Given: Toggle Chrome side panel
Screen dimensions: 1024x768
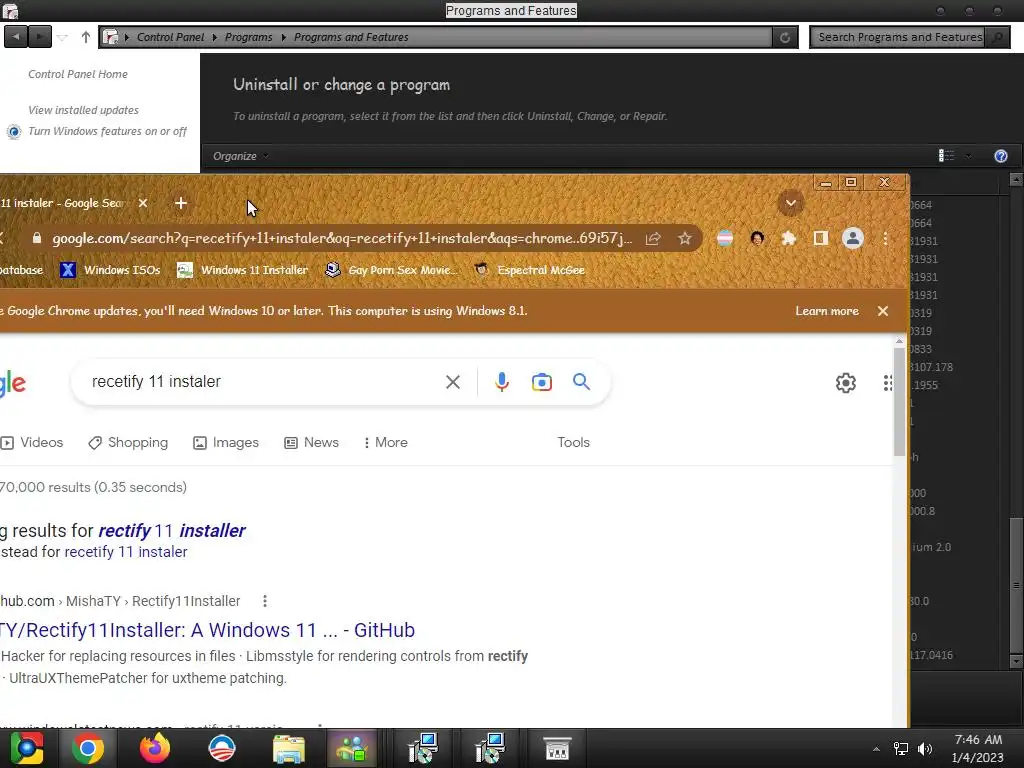Looking at the screenshot, I should 820,238.
